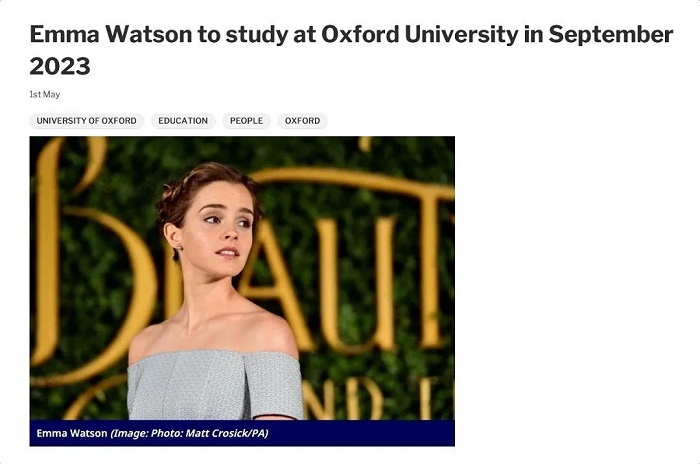Image resolution: width=700 pixels, height=464 pixels.
Task: Open the article's main photo
Action: point(242,278)
